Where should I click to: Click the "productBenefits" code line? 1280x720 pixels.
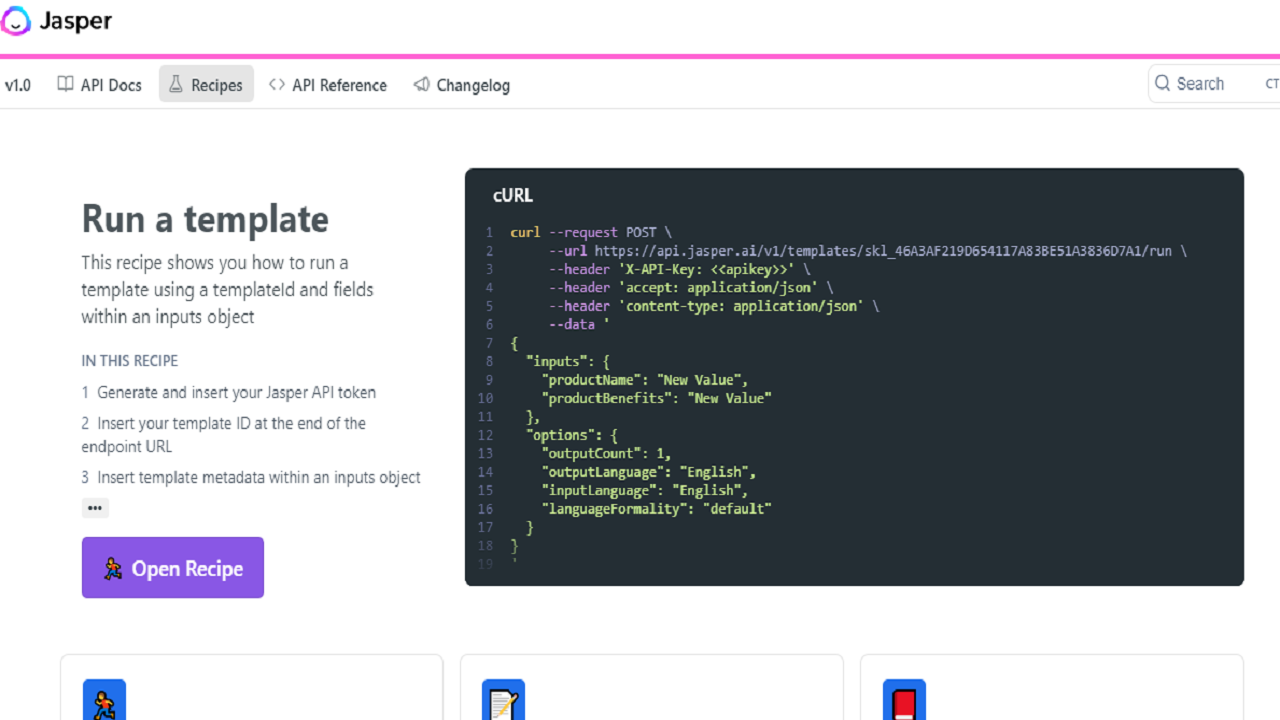[x=657, y=398]
